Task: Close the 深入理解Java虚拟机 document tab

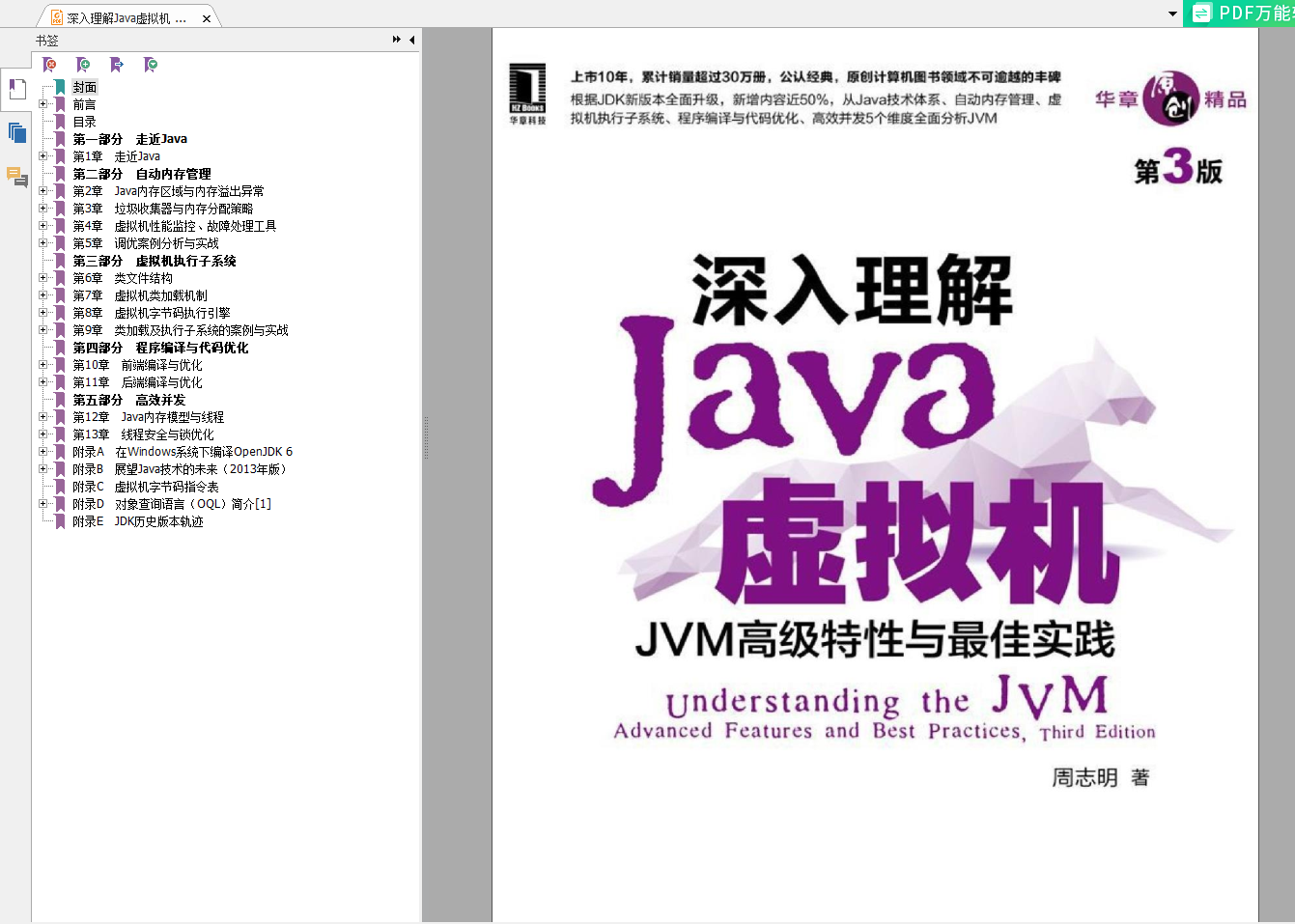Action: point(207,18)
